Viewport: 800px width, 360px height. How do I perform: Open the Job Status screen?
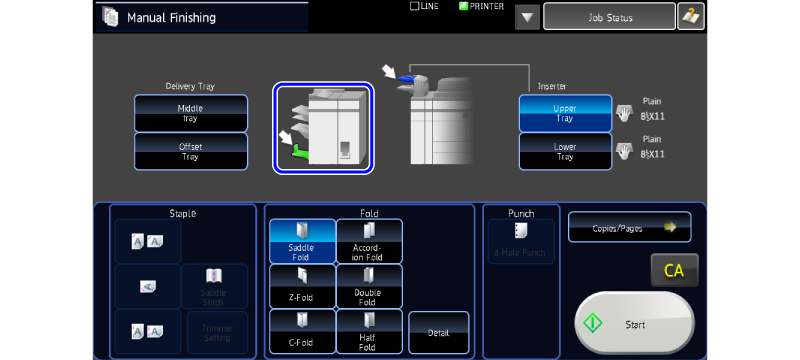click(x=610, y=17)
